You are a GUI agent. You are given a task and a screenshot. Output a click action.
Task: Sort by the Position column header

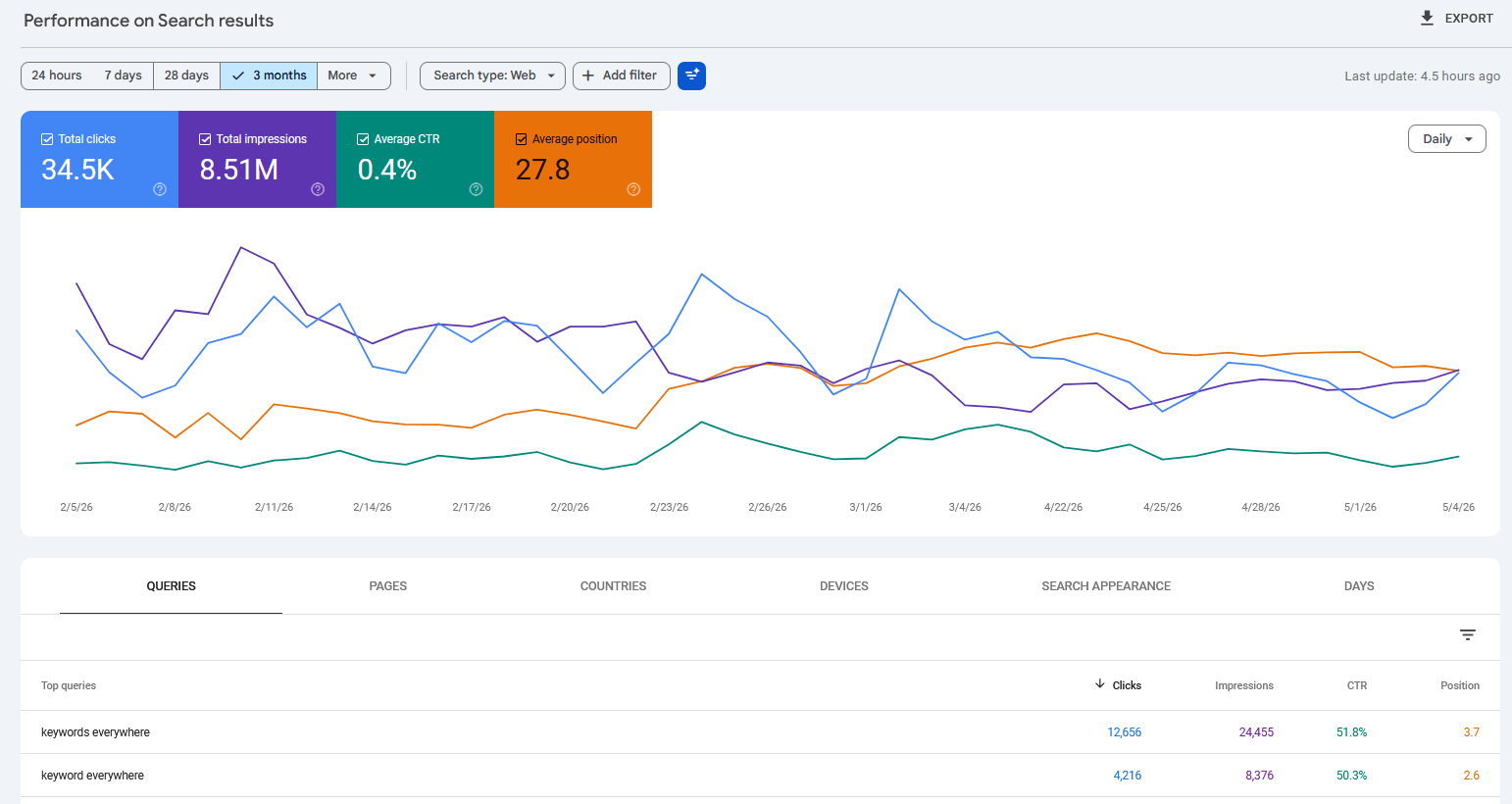coord(1460,685)
